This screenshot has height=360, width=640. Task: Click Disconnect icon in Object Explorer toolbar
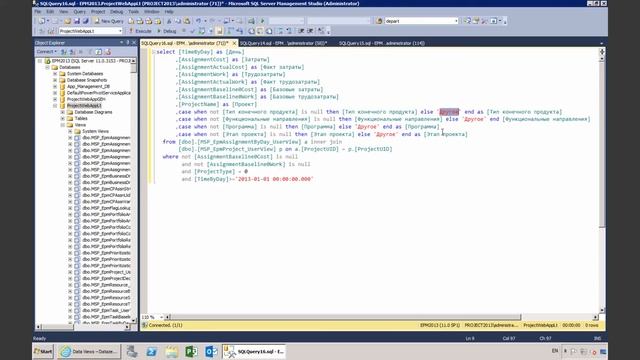72,52
